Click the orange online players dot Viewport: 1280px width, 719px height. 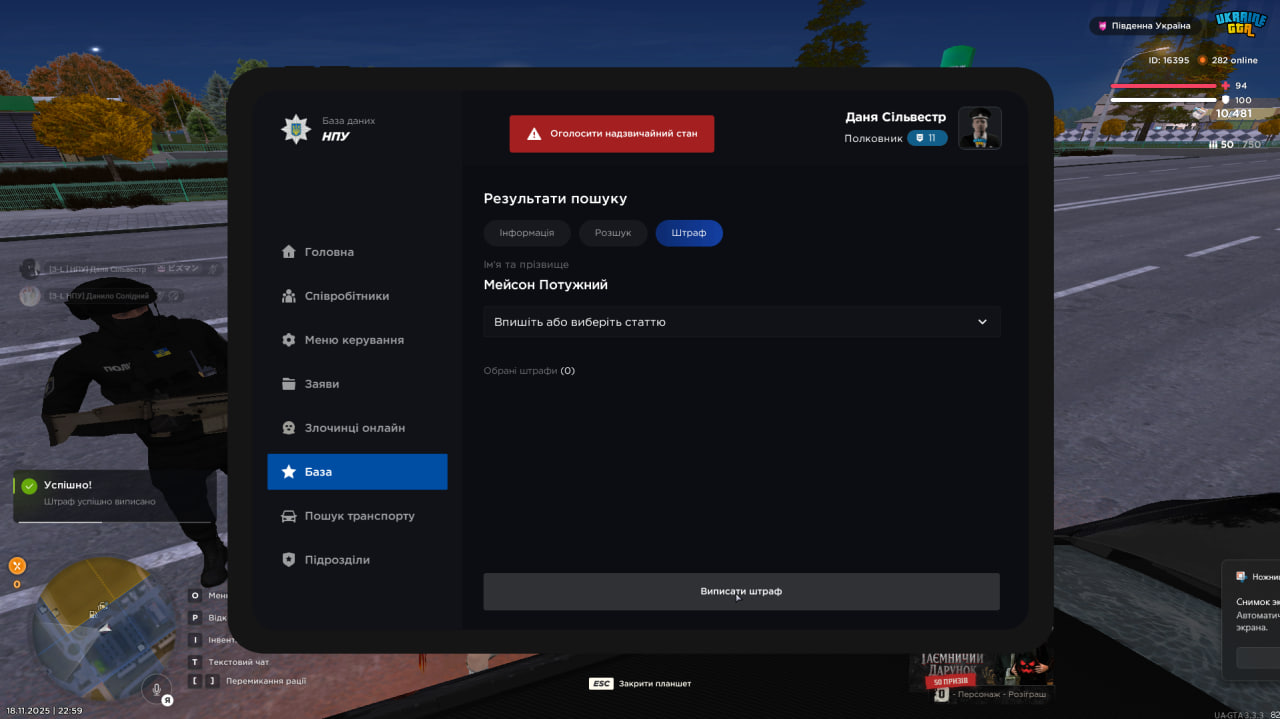1203,60
